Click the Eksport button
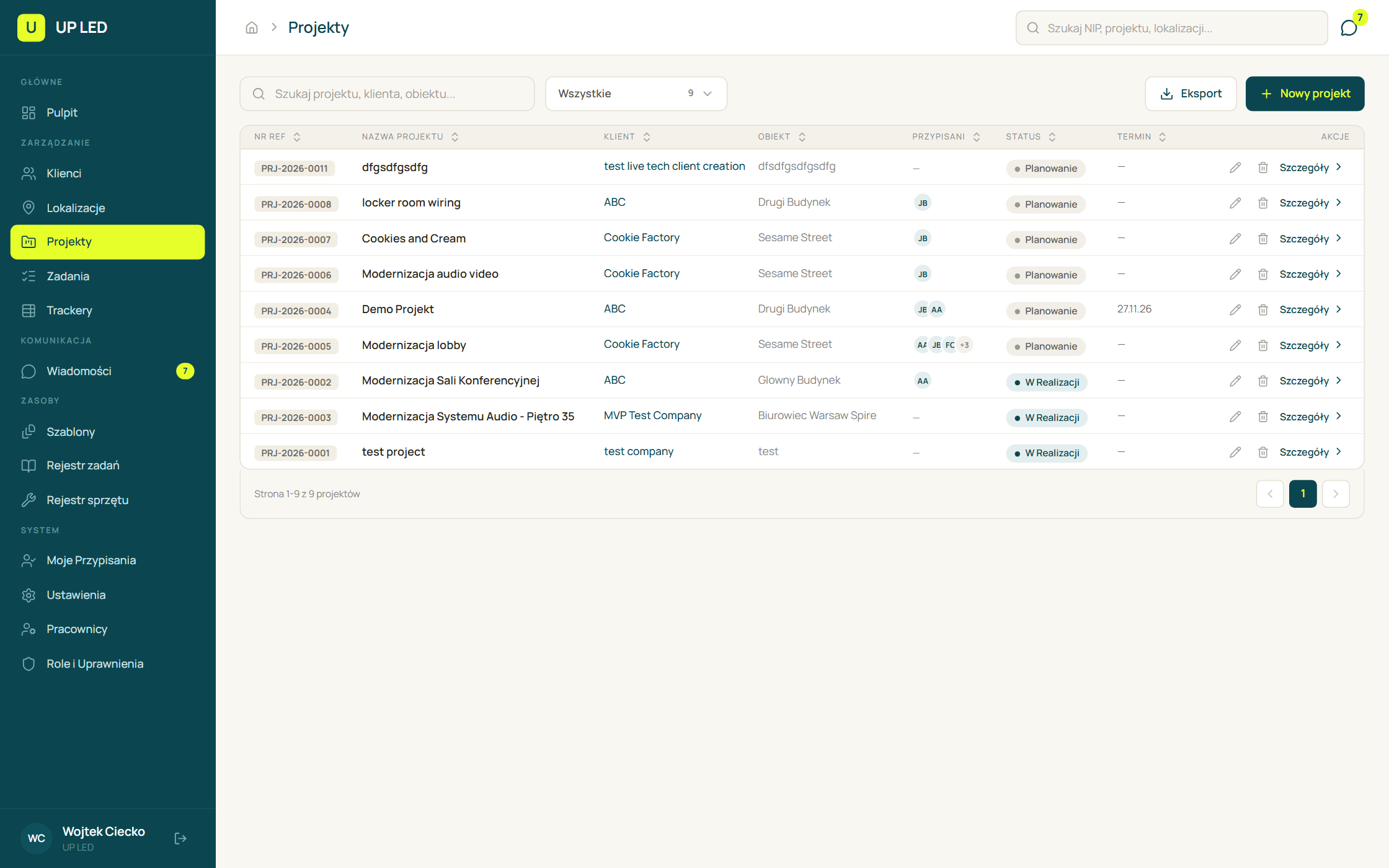The height and width of the screenshot is (868, 1389). [x=1191, y=94]
